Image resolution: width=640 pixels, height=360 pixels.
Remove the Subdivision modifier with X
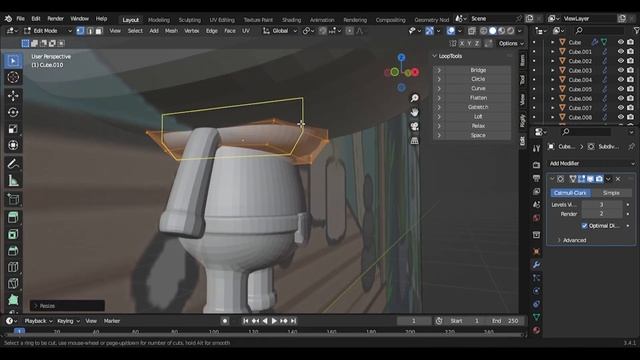coord(618,179)
